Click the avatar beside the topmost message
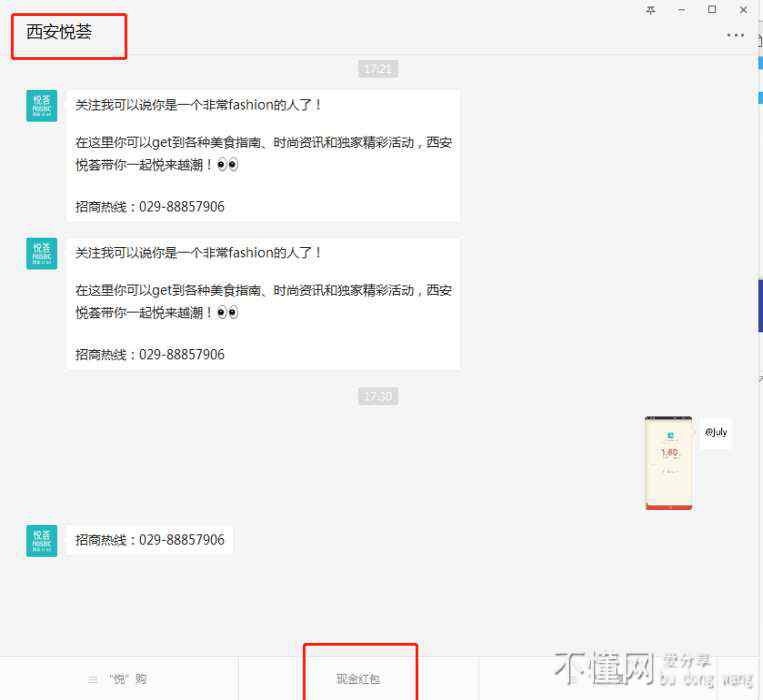The height and width of the screenshot is (700, 763). pyautogui.click(x=41, y=106)
